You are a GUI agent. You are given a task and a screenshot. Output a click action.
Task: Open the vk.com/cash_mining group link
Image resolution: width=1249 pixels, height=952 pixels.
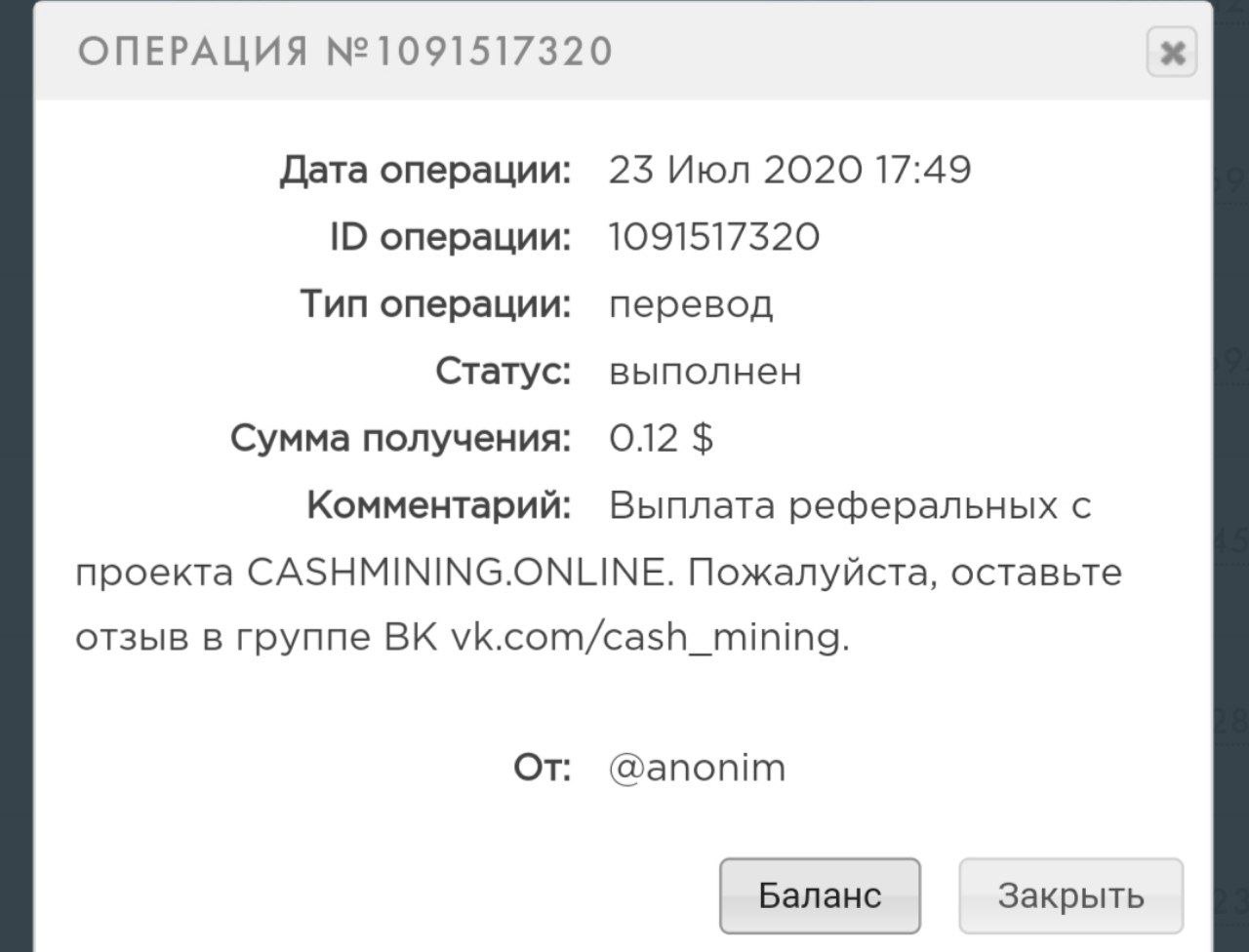(649, 638)
